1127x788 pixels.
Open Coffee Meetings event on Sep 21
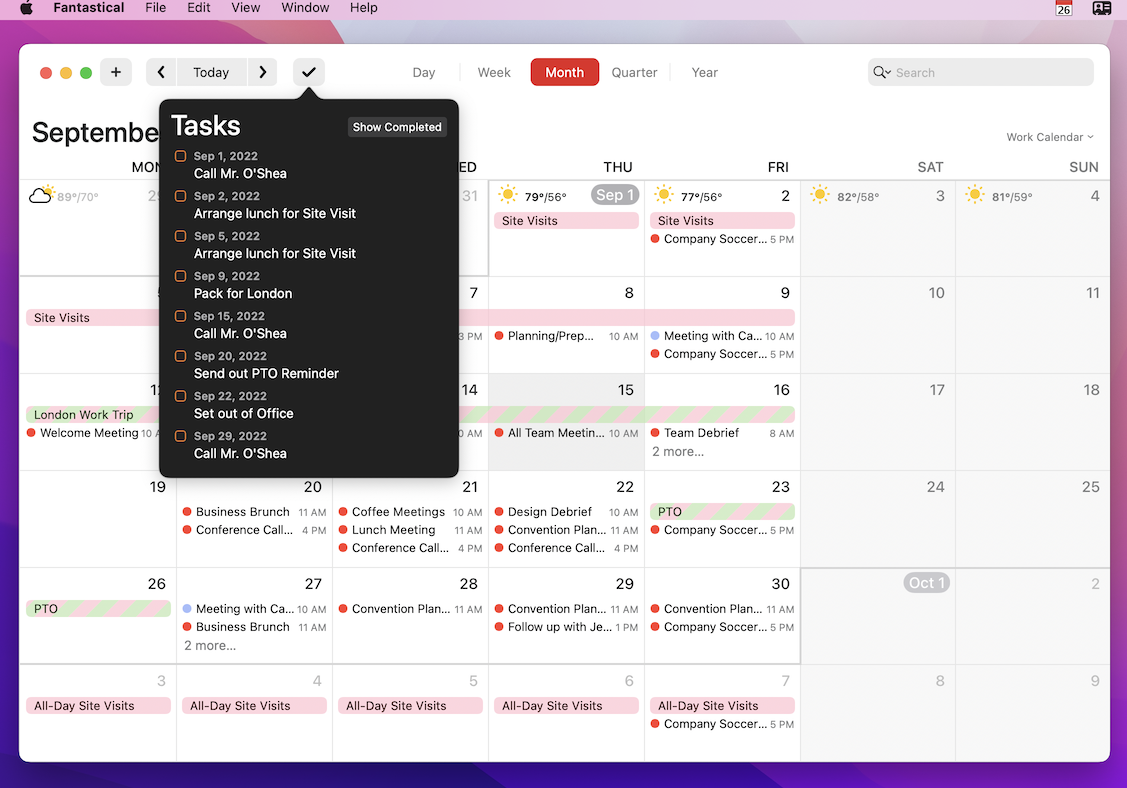[410, 512]
